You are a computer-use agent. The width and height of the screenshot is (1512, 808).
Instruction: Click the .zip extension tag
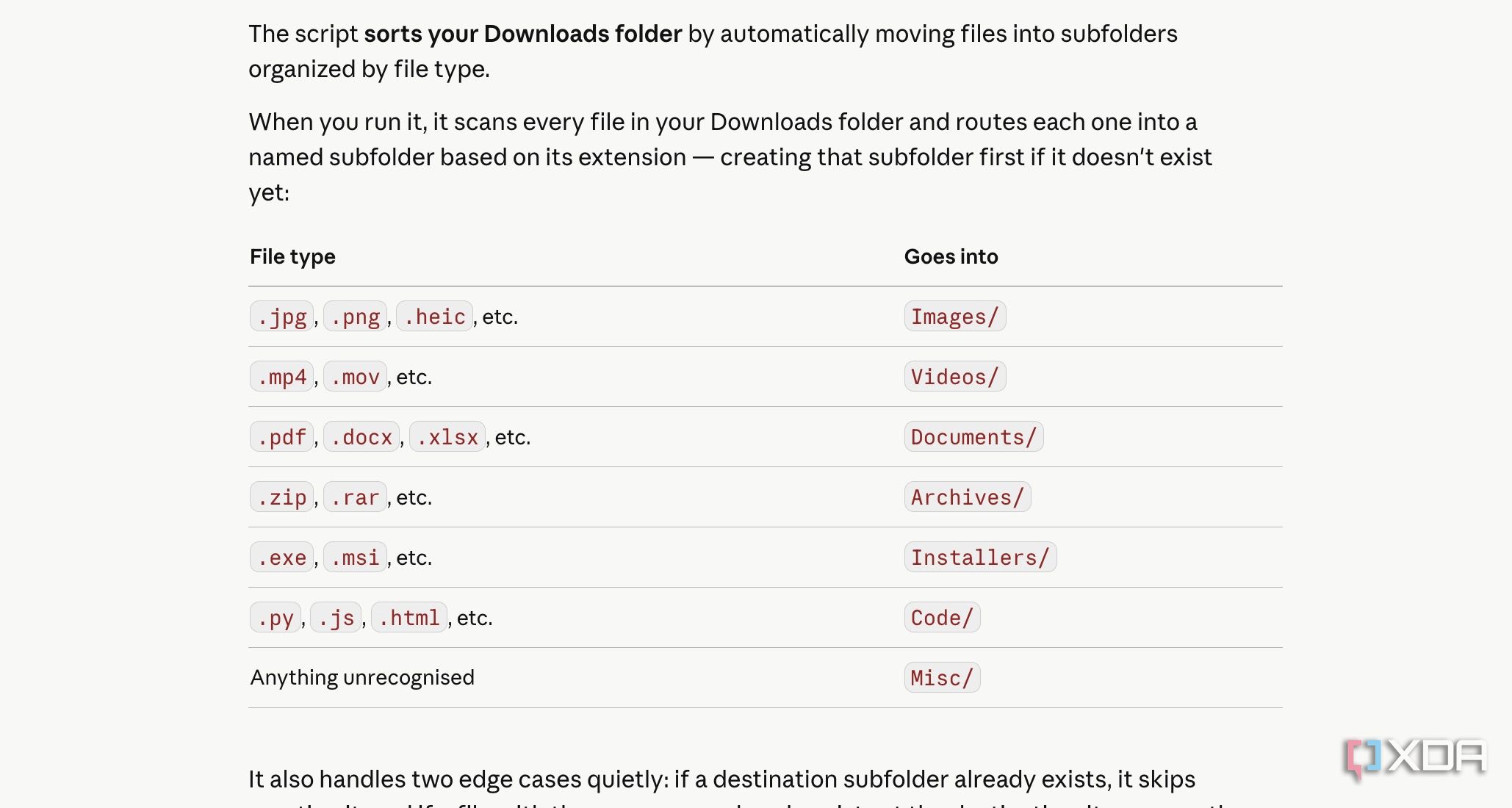pos(282,497)
